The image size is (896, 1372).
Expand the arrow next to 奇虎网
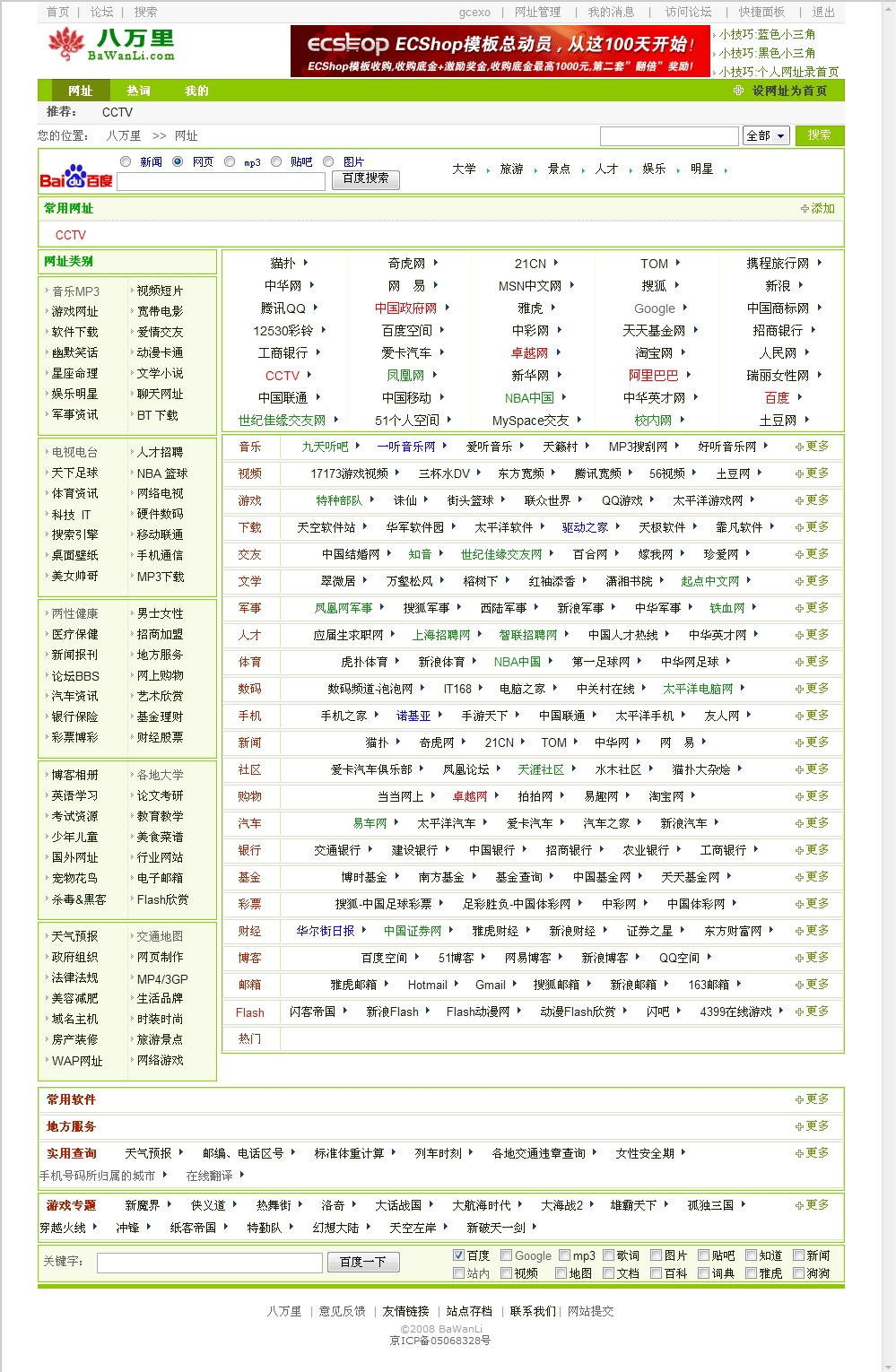[436, 263]
